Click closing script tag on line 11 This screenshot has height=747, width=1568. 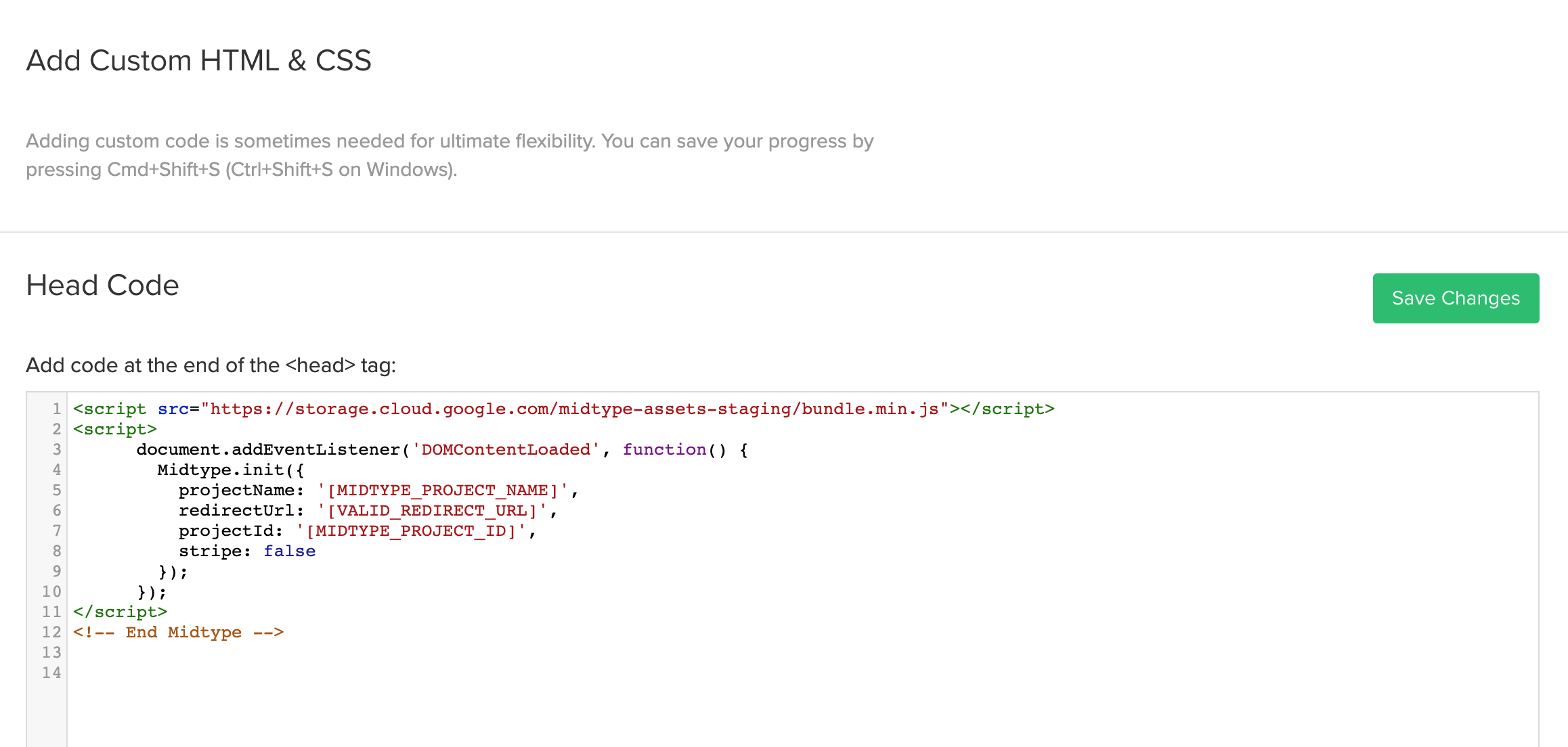(x=120, y=612)
